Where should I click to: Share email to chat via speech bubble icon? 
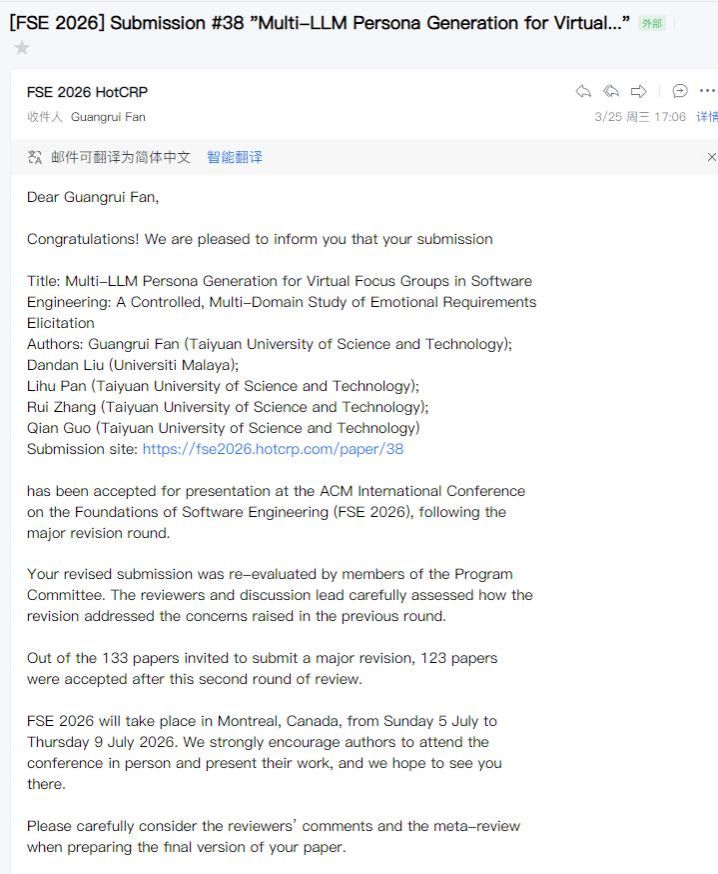pyautogui.click(x=680, y=91)
